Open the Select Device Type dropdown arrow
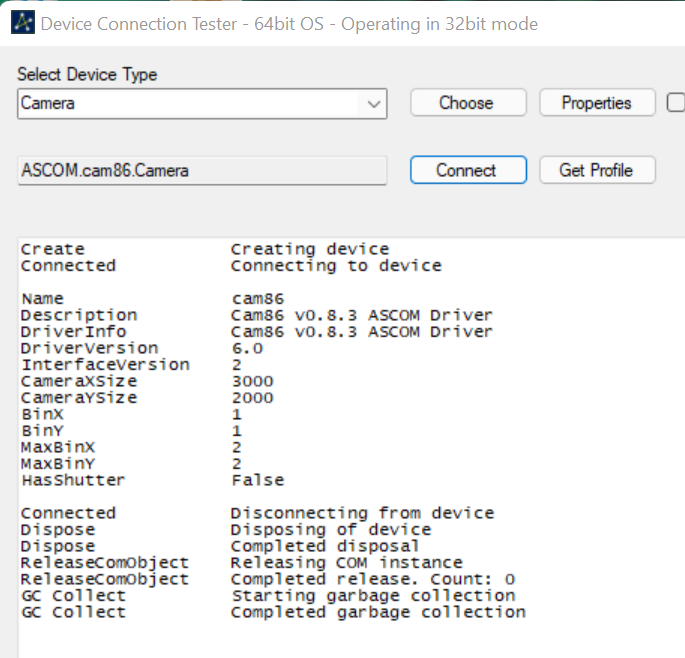Image resolution: width=685 pixels, height=658 pixels. pyautogui.click(x=374, y=104)
